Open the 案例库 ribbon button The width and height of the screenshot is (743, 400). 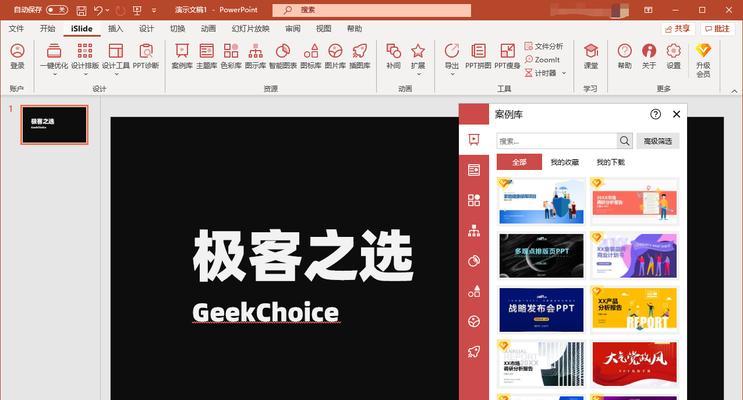point(182,56)
